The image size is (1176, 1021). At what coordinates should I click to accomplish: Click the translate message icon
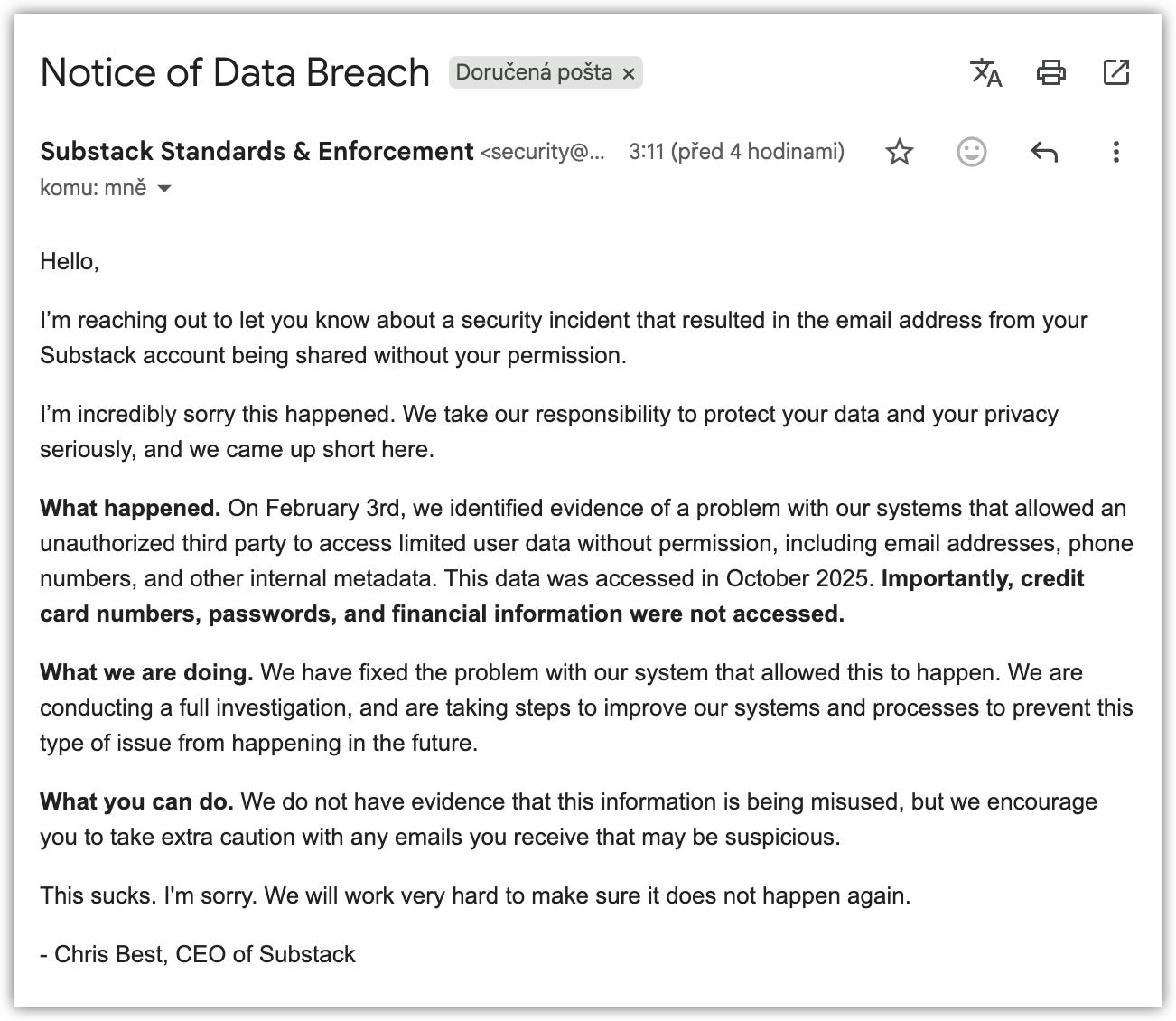pyautogui.click(x=985, y=72)
